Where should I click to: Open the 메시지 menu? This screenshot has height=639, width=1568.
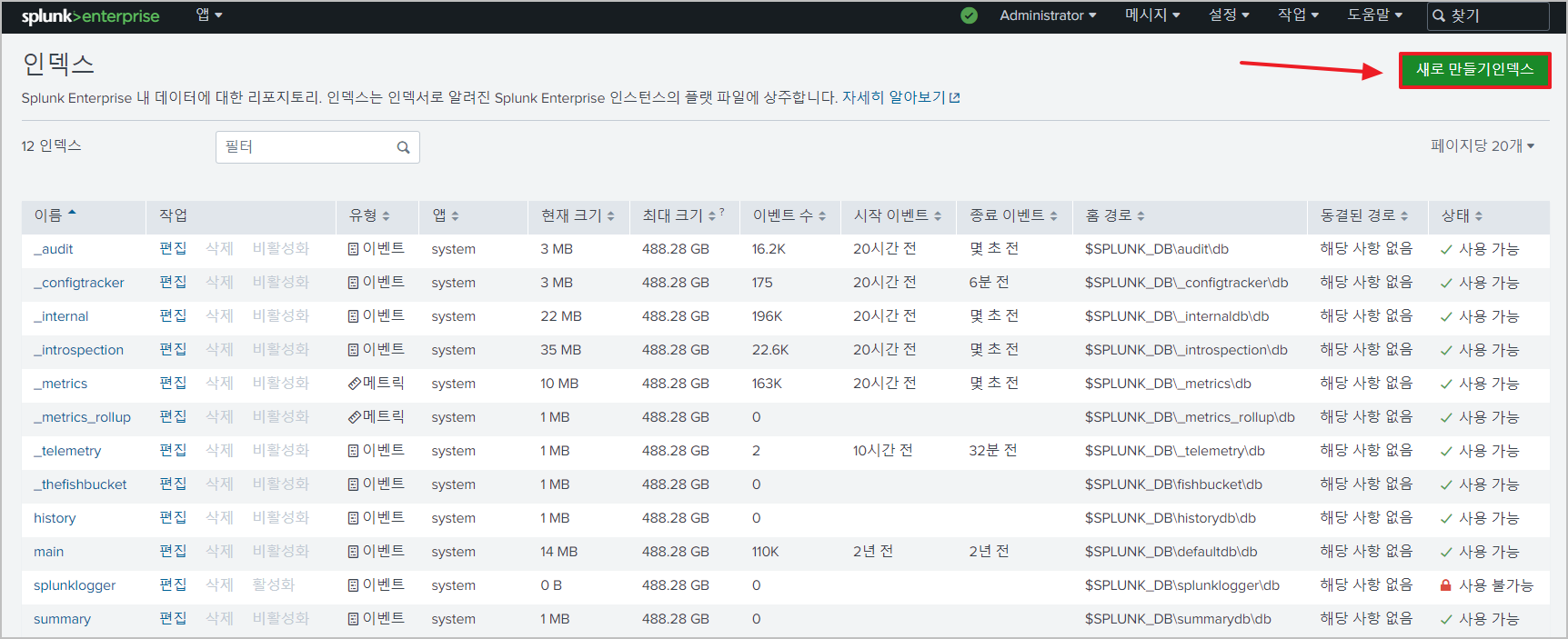(x=1152, y=15)
